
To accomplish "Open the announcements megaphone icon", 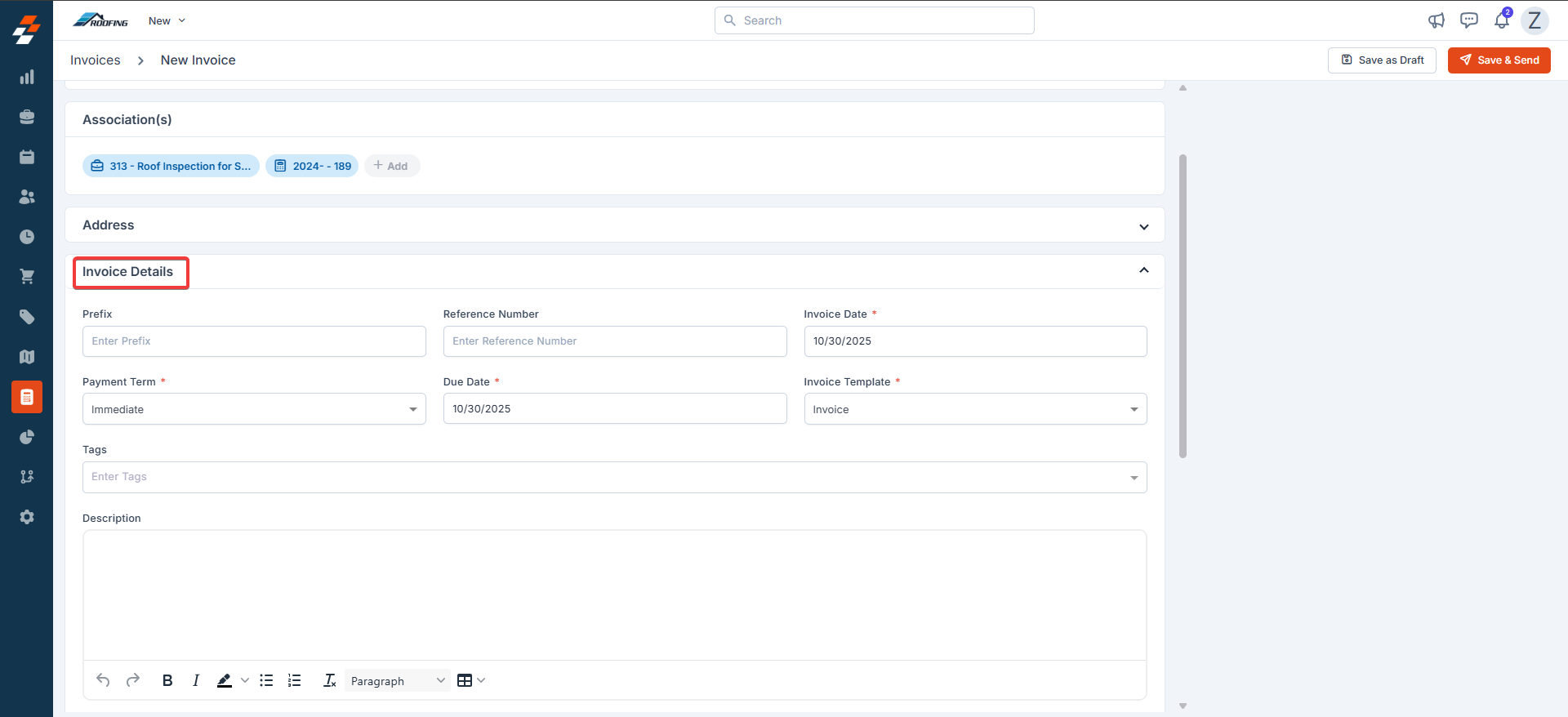I will [x=1437, y=20].
